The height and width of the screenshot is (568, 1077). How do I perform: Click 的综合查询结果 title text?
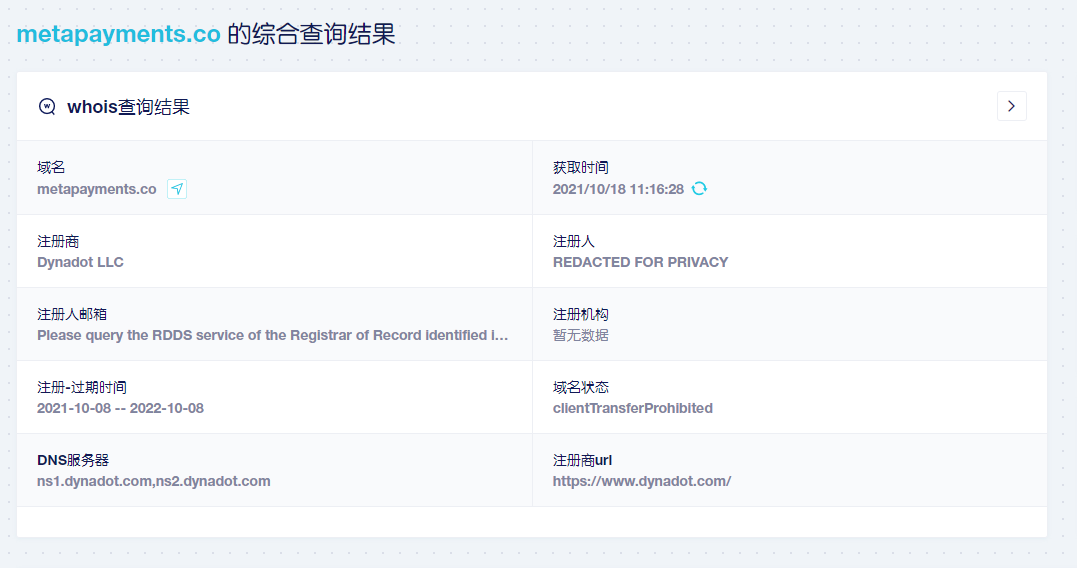[311, 34]
